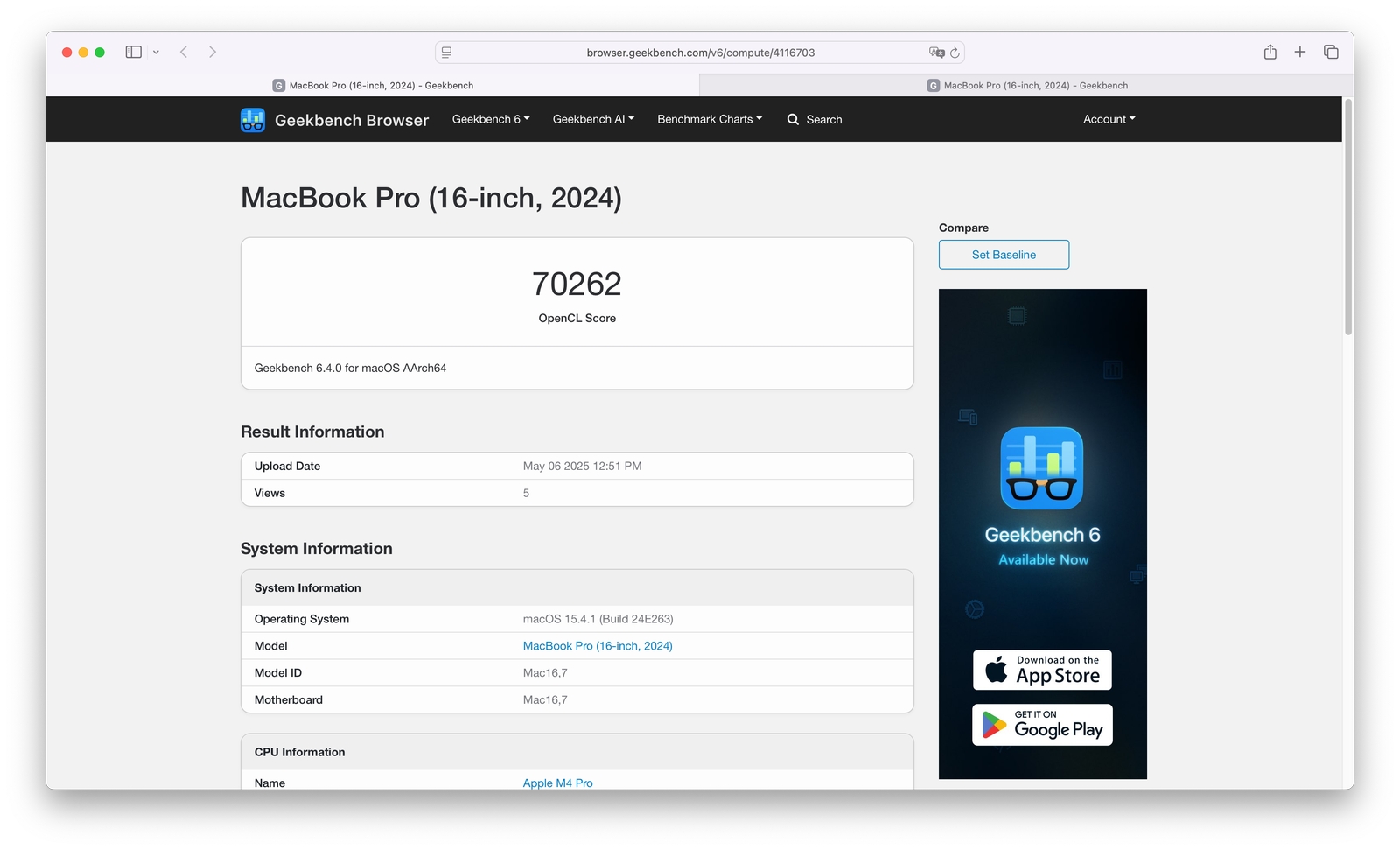
Task: Close the Safari window with red button
Action: pos(66,53)
